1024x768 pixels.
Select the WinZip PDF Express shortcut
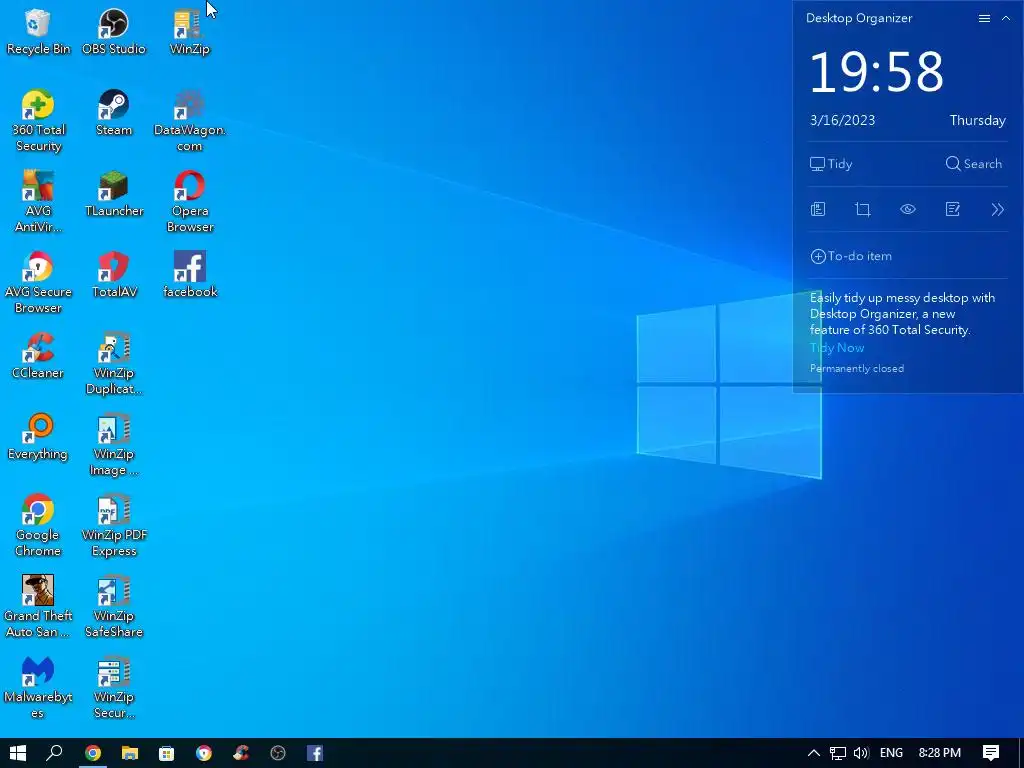(x=114, y=526)
